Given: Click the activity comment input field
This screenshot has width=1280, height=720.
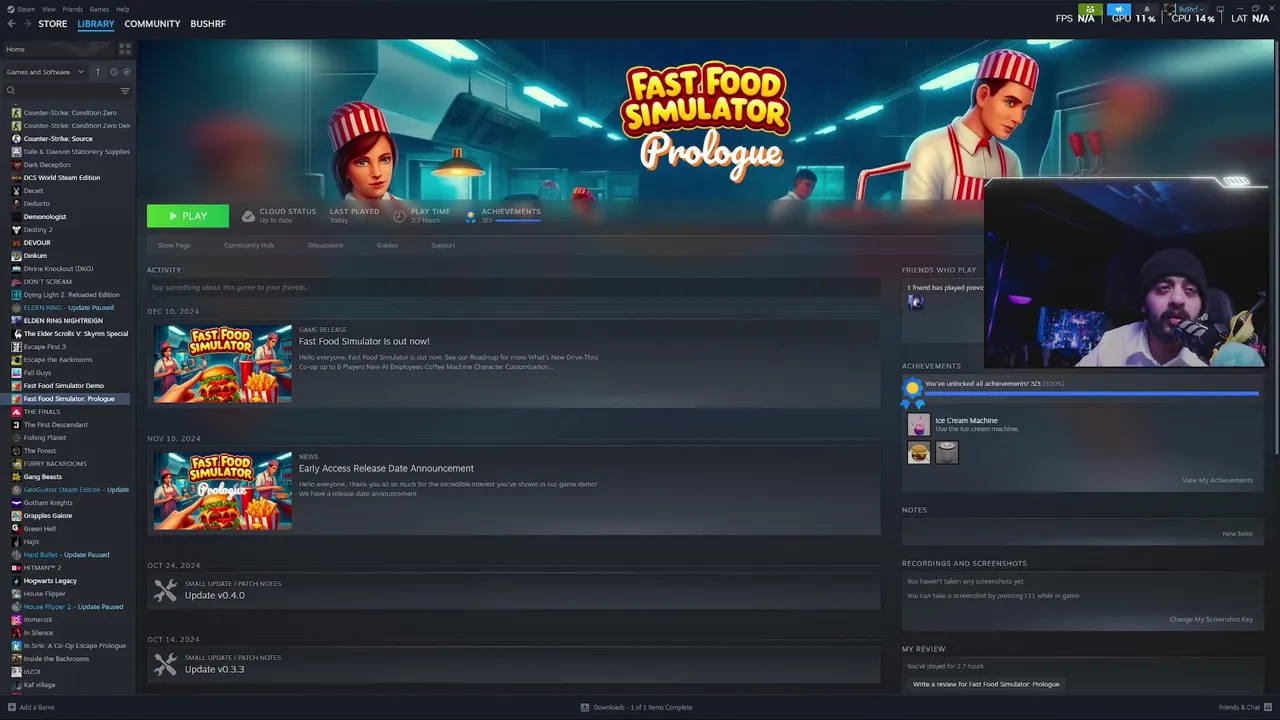Looking at the screenshot, I should coord(513,287).
